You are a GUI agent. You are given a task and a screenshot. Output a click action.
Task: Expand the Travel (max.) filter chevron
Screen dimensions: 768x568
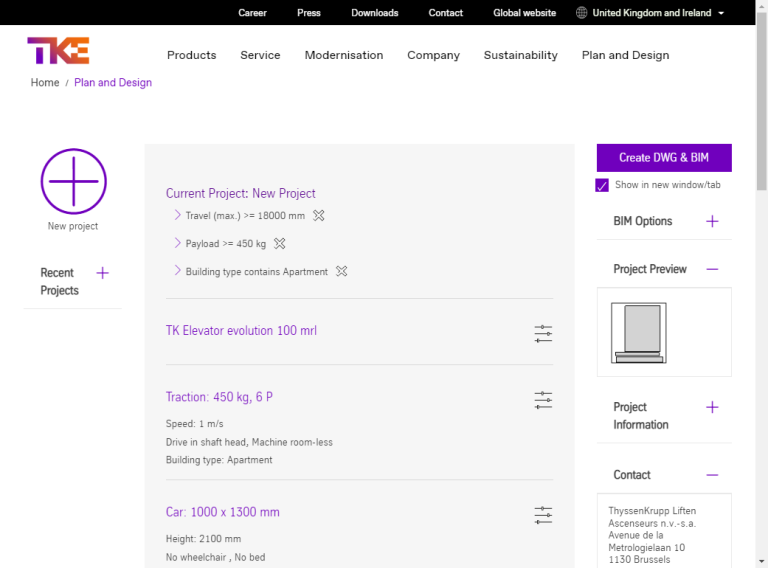(x=177, y=215)
